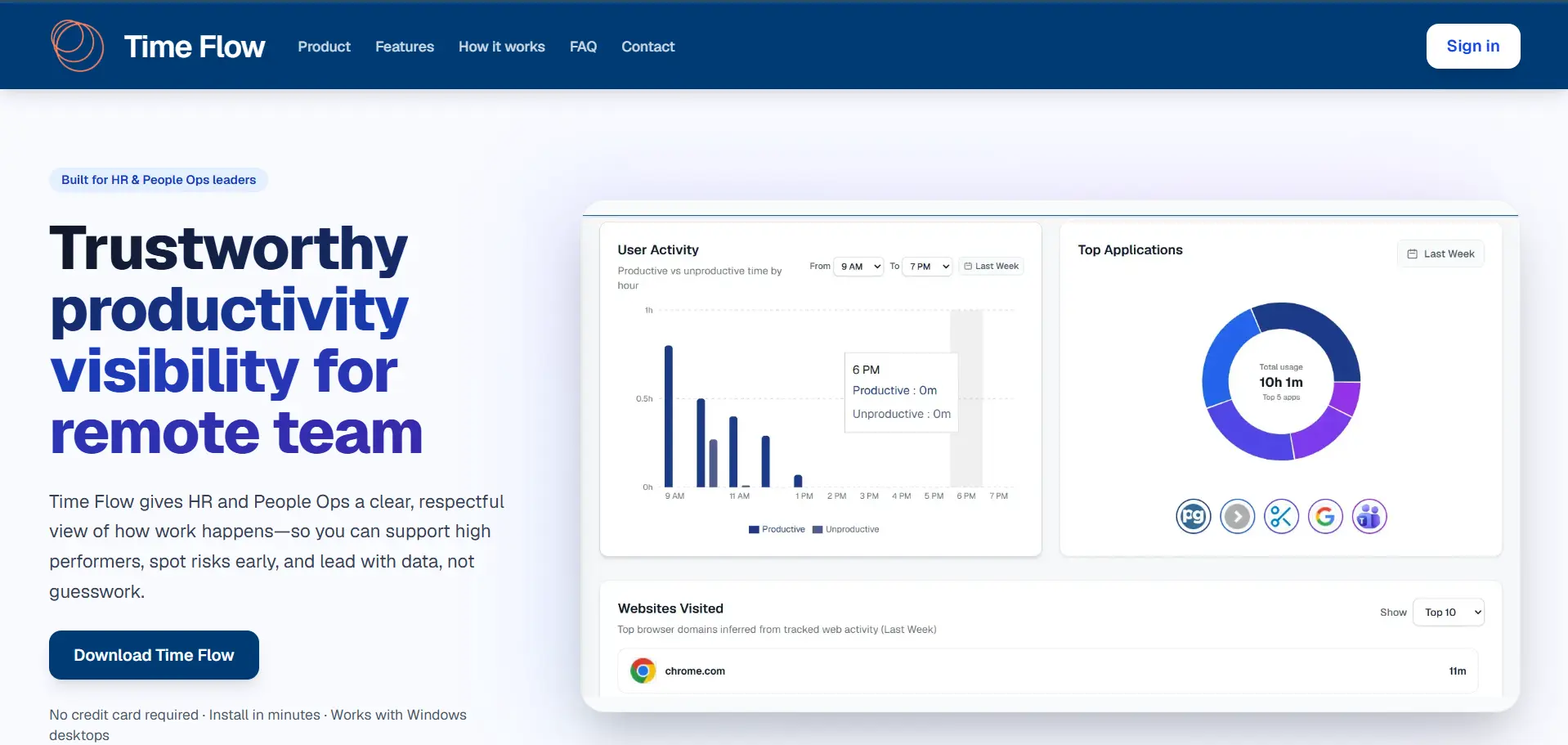Click the Microsoft Teams app icon
The height and width of the screenshot is (745, 1568).
[1369, 517]
